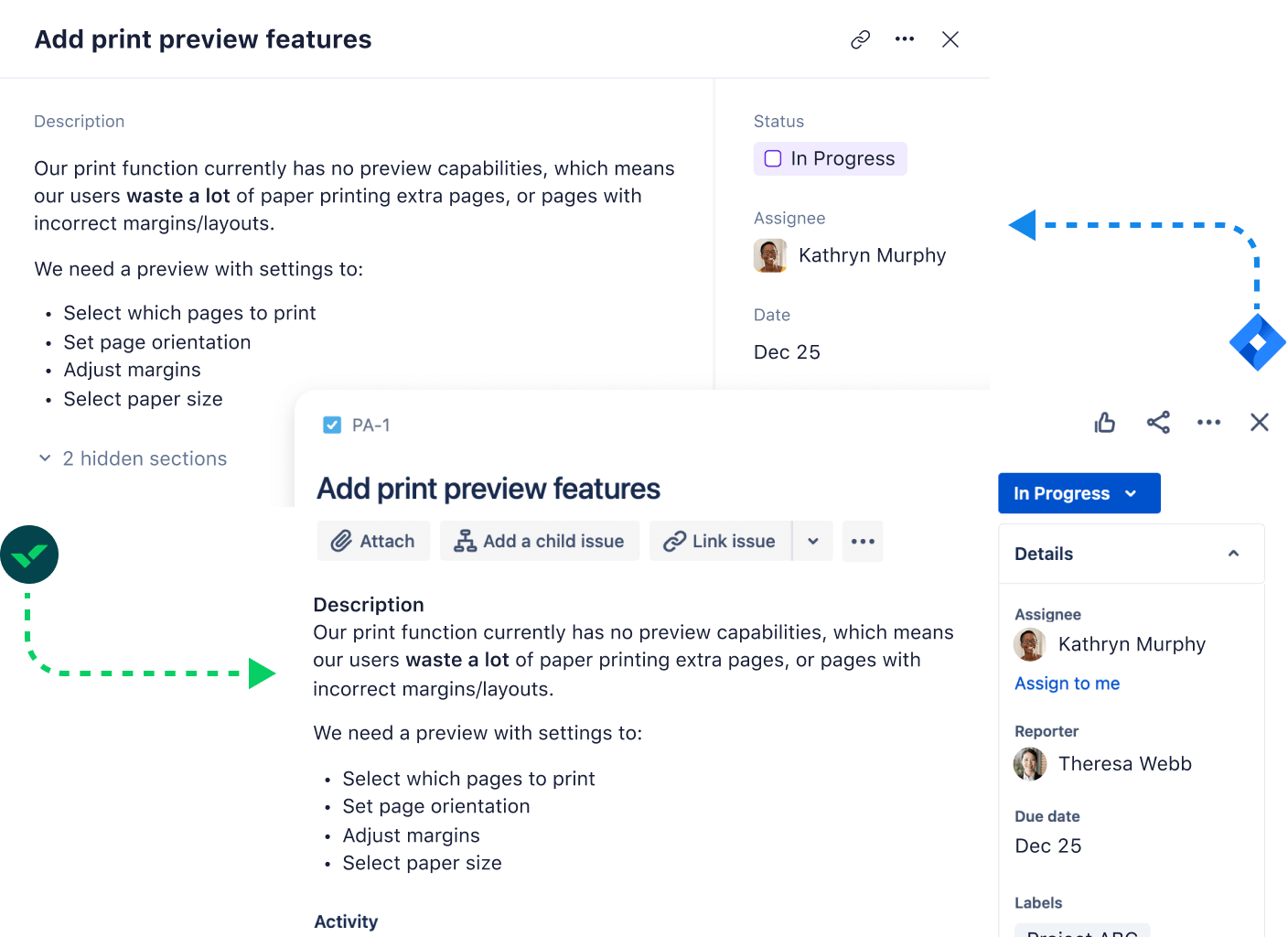Image resolution: width=1288 pixels, height=937 pixels.
Task: Click the thumbs-up like icon
Action: pyautogui.click(x=1105, y=422)
